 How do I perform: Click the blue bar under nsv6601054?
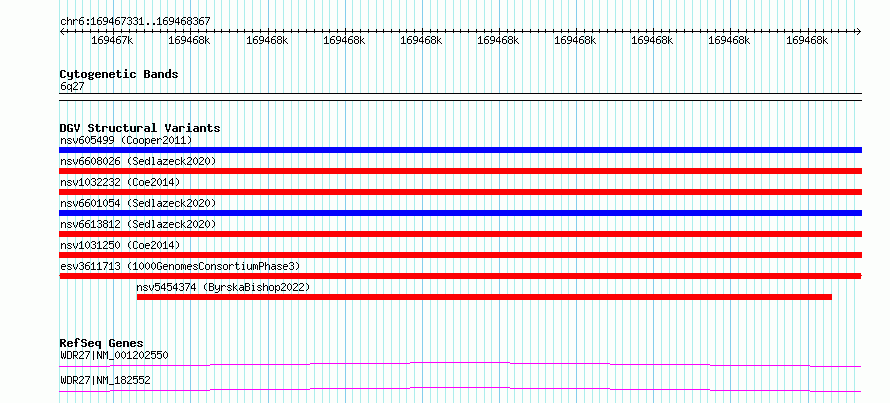point(460,213)
